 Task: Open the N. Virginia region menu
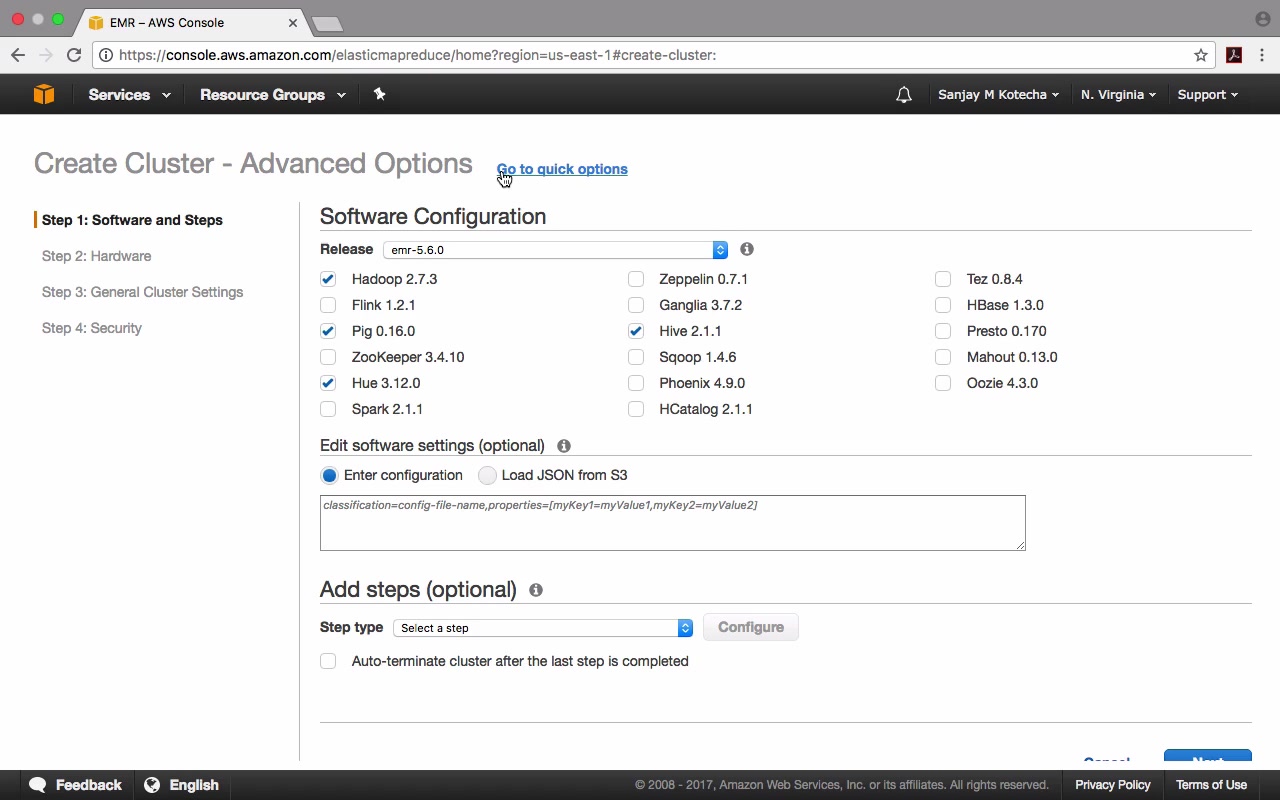point(1118,95)
